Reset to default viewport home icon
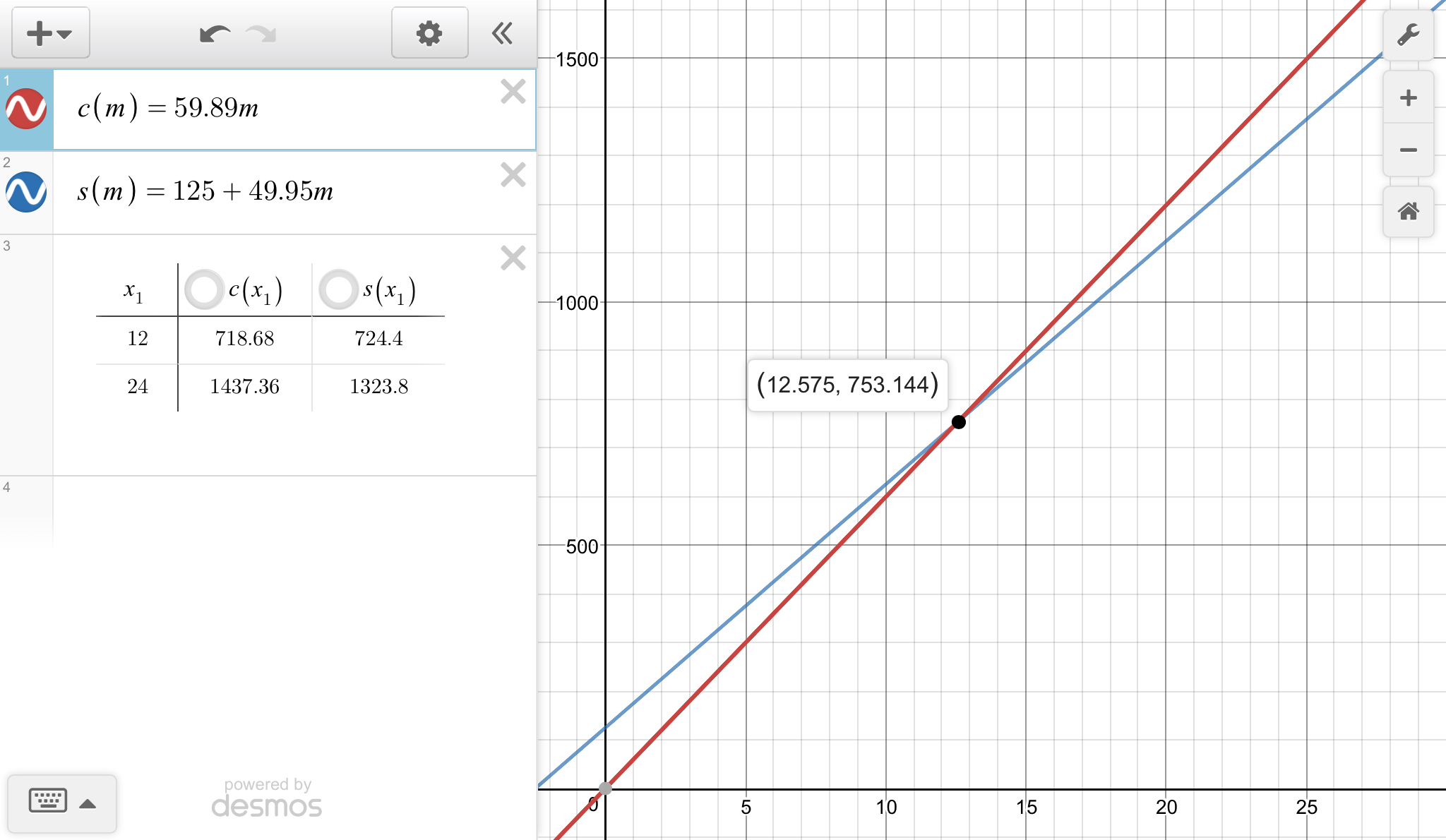 point(1408,211)
